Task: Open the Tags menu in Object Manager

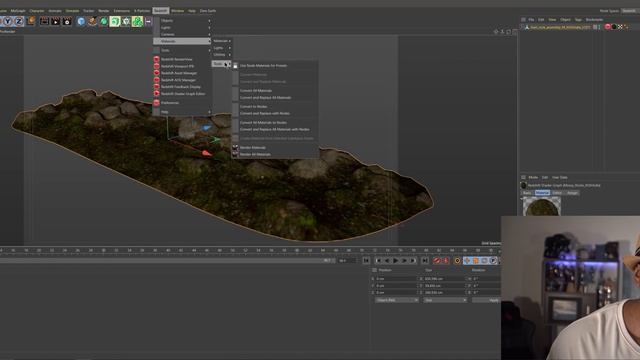Action: pyautogui.click(x=578, y=20)
